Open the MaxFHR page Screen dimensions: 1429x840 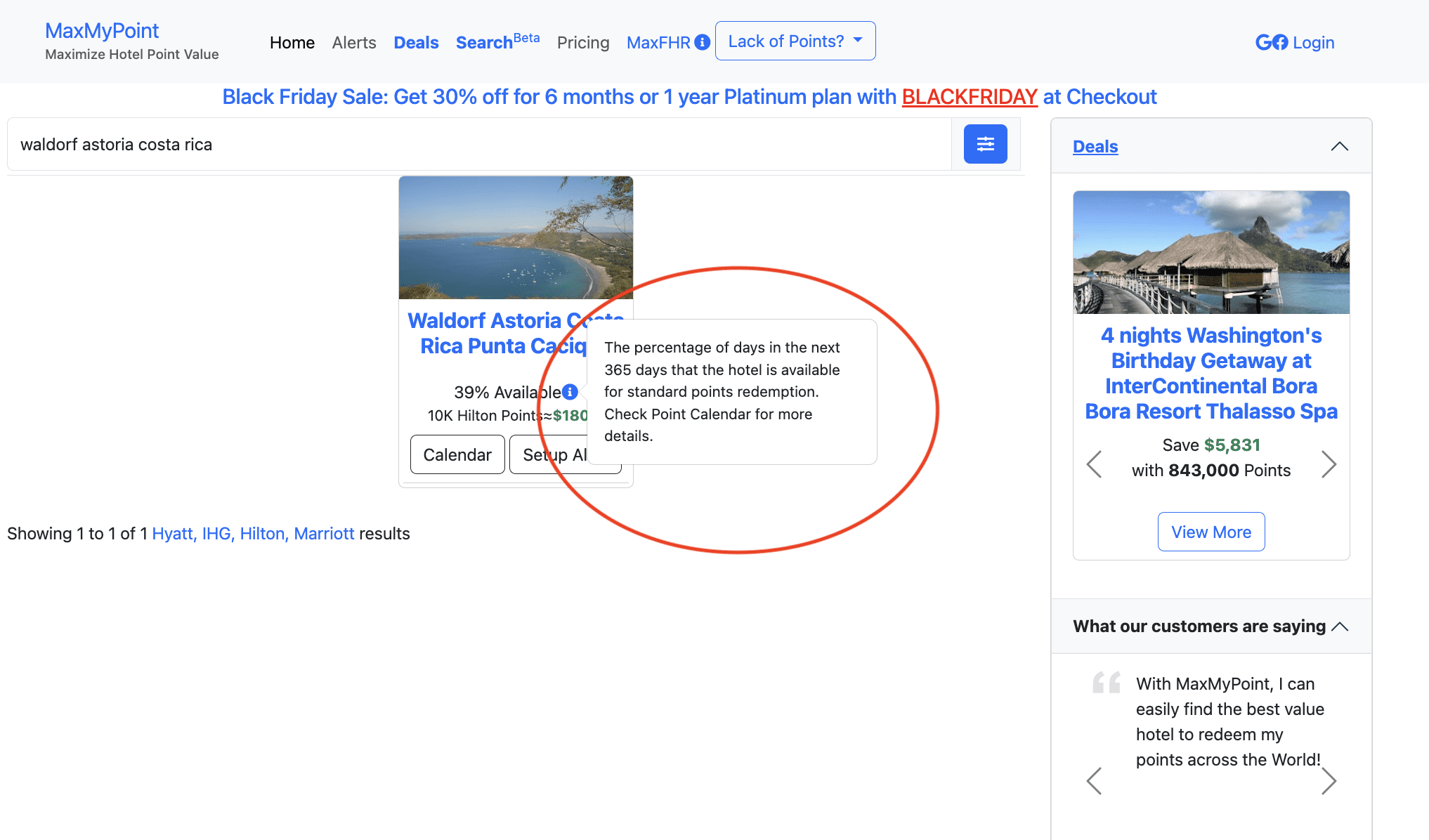[658, 43]
